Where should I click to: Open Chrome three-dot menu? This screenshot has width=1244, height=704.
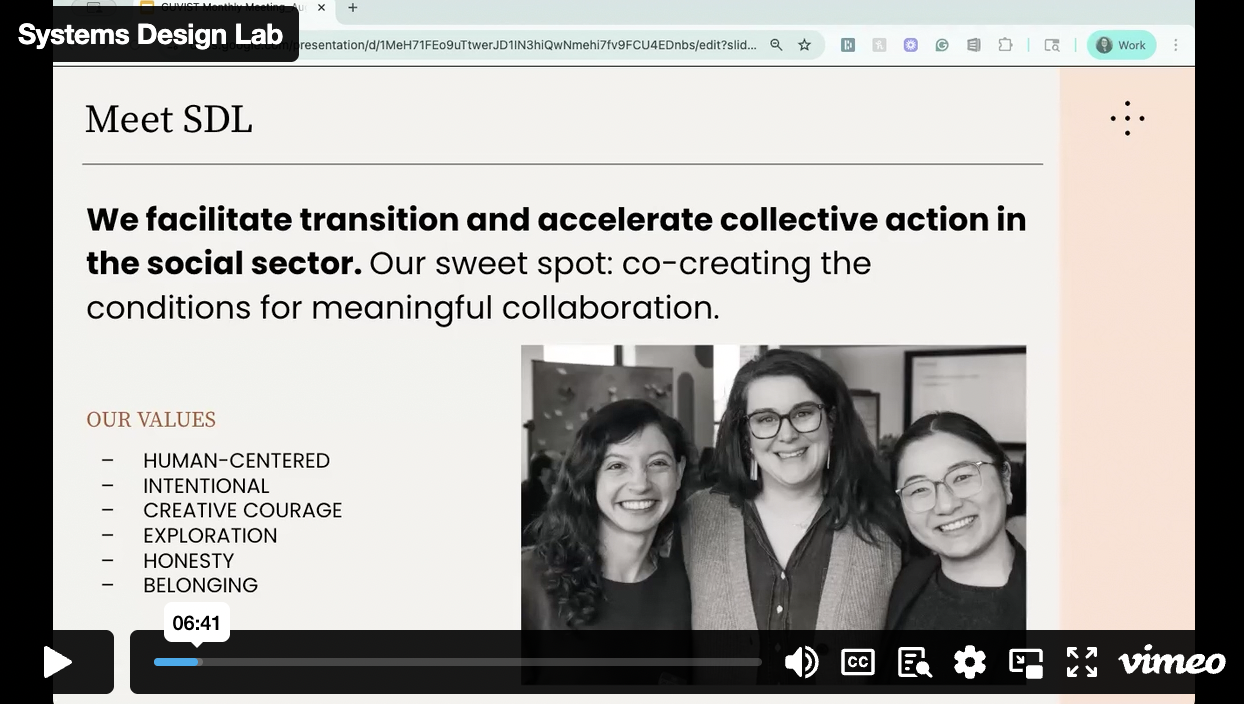pos(1176,45)
